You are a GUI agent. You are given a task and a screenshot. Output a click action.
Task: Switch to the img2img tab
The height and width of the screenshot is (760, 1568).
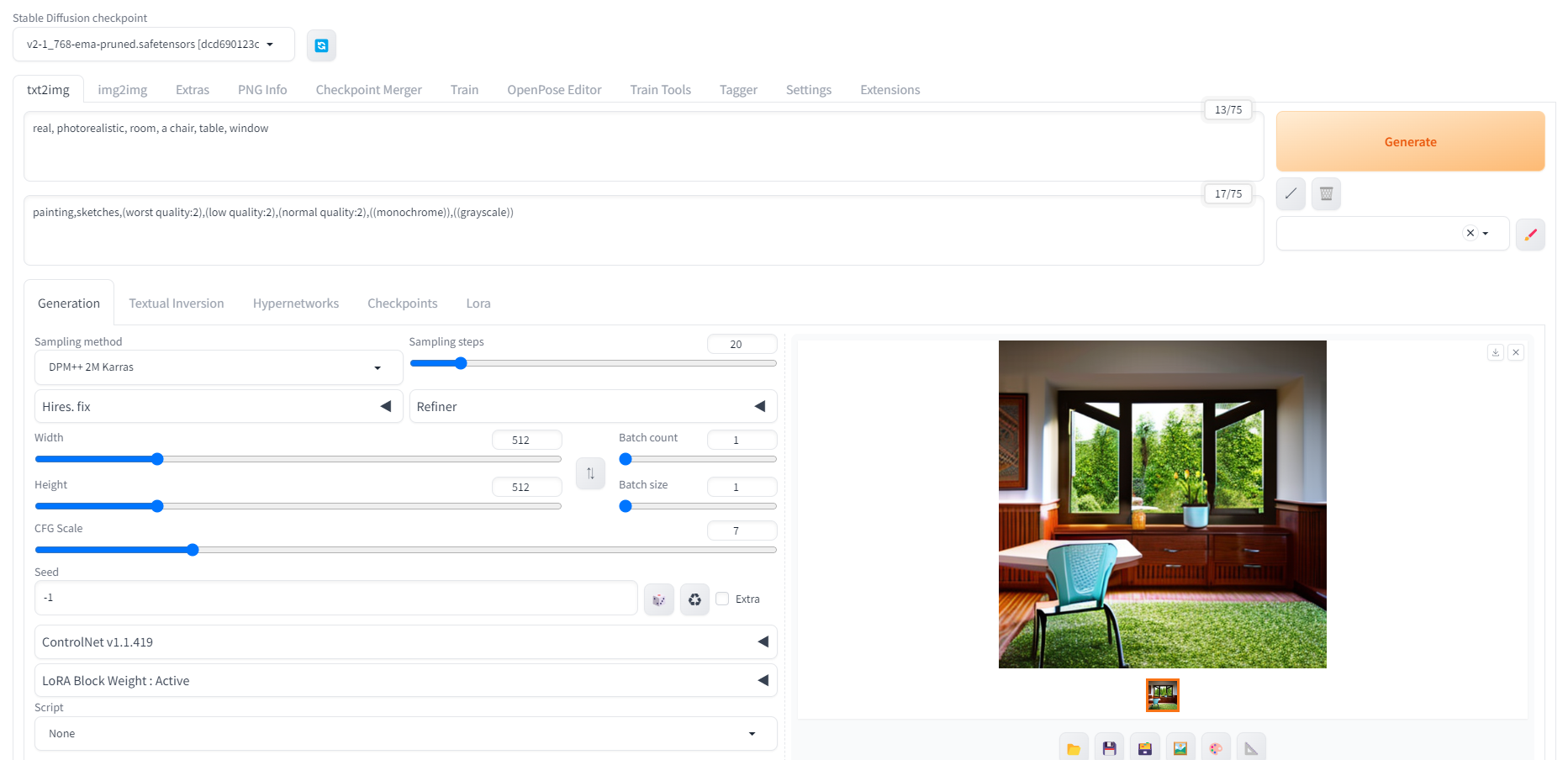click(x=123, y=90)
